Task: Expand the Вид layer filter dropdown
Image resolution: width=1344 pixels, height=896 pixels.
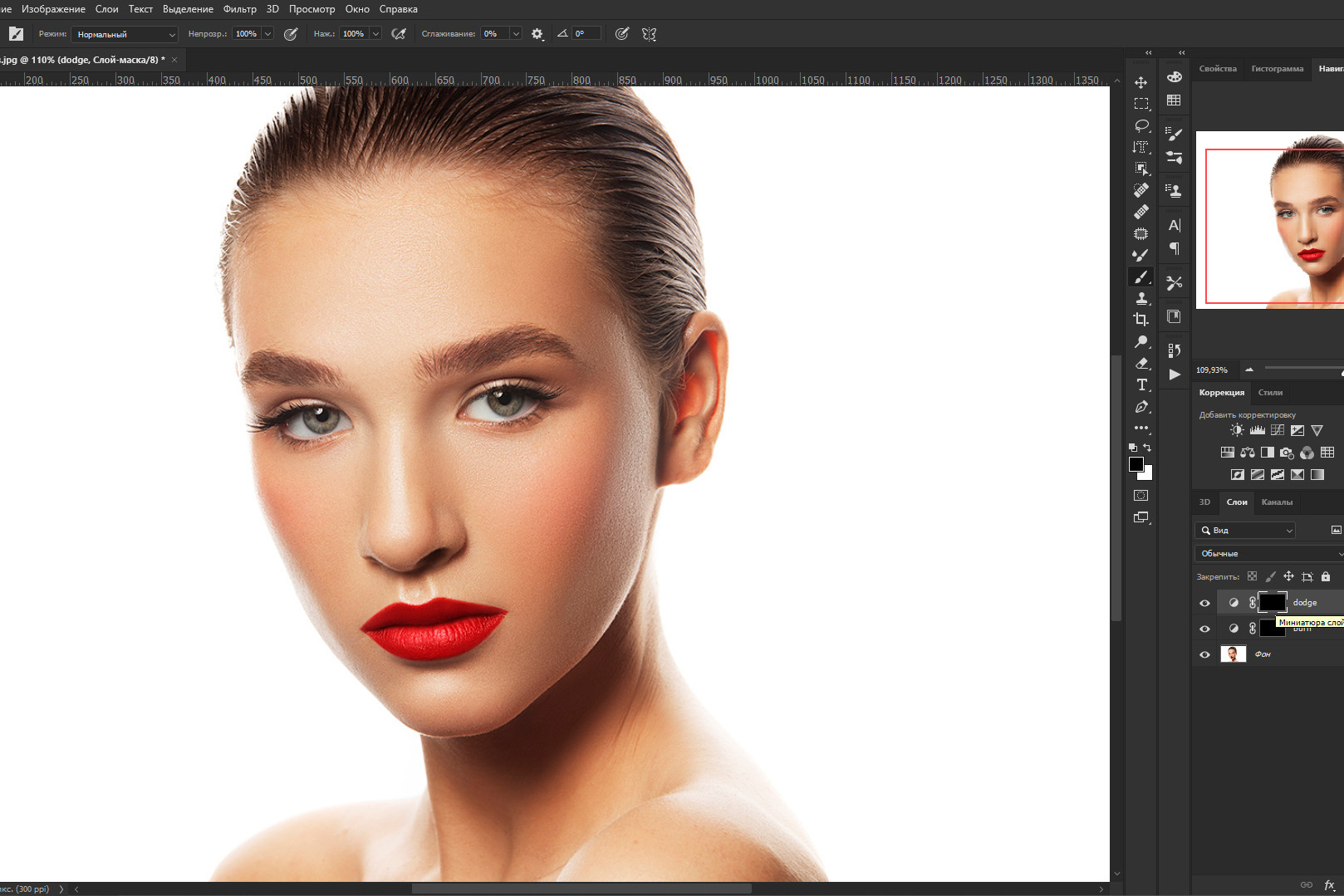Action: (x=1246, y=530)
